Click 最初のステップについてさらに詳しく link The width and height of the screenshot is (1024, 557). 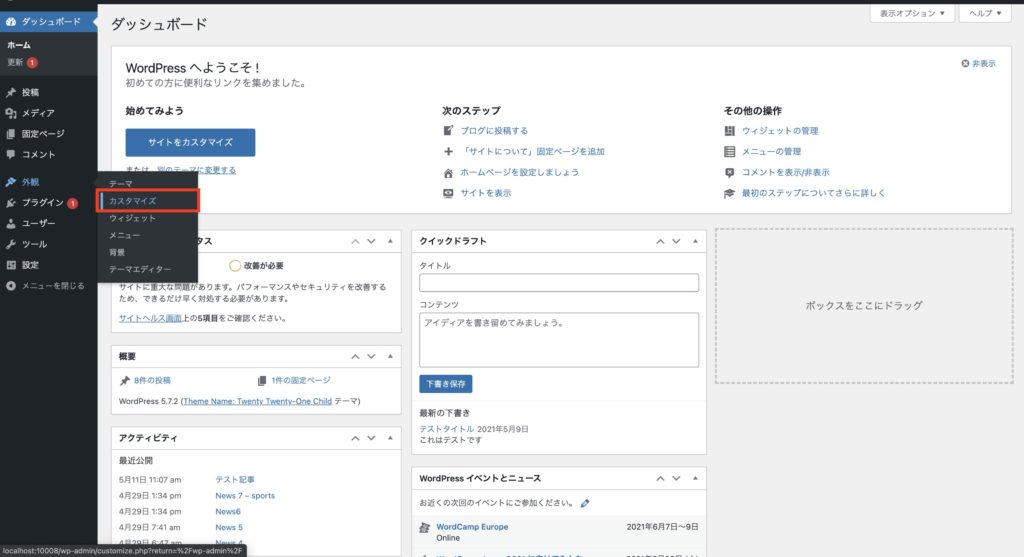tap(814, 193)
